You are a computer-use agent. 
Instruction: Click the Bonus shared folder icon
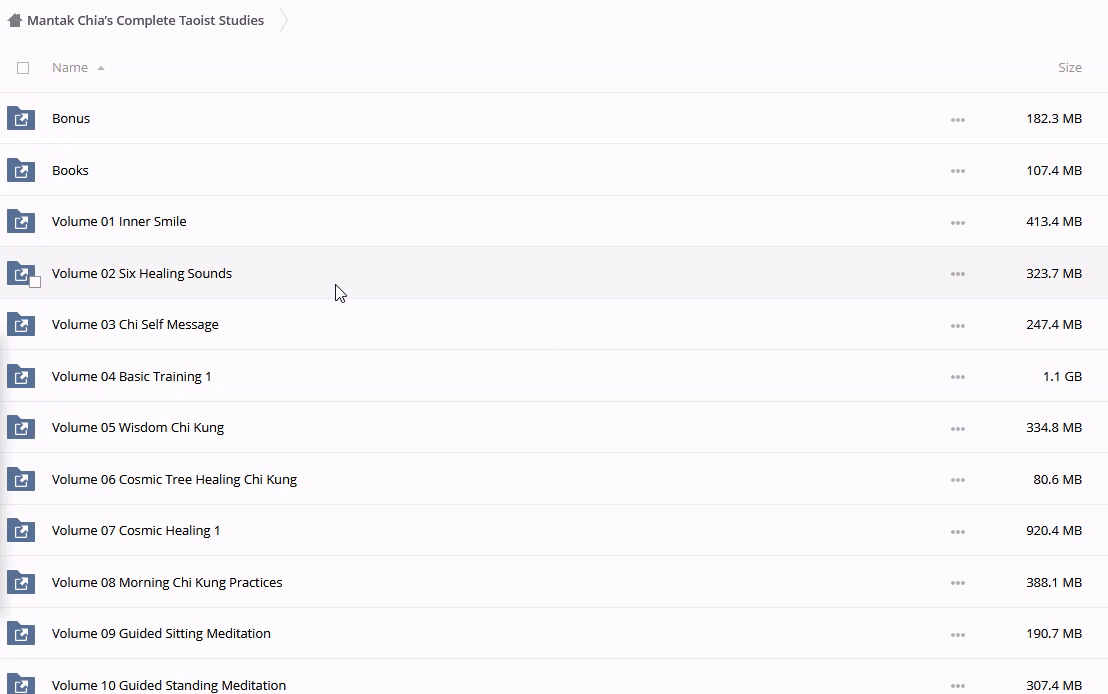(21, 119)
